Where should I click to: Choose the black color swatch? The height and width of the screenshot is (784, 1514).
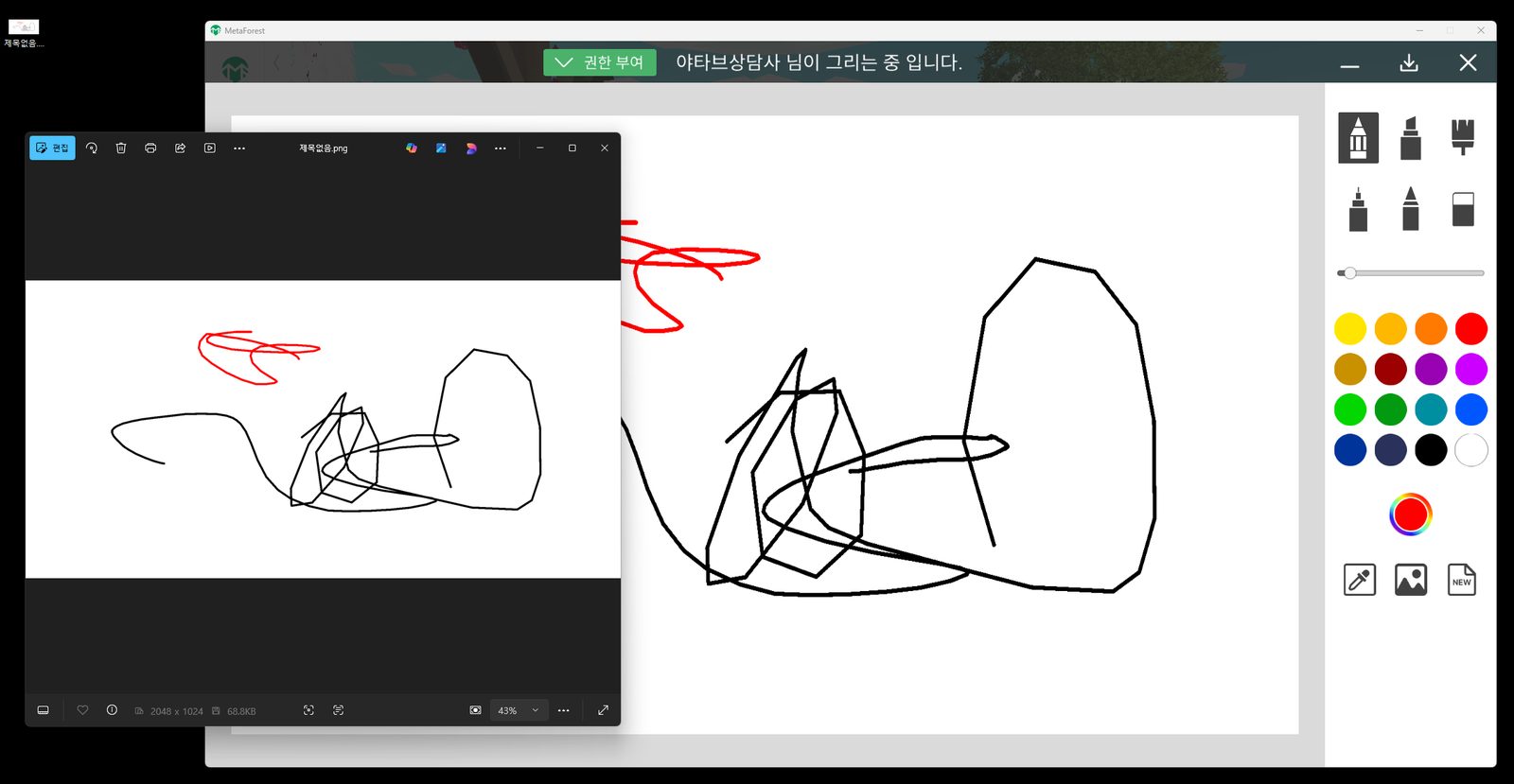point(1431,450)
